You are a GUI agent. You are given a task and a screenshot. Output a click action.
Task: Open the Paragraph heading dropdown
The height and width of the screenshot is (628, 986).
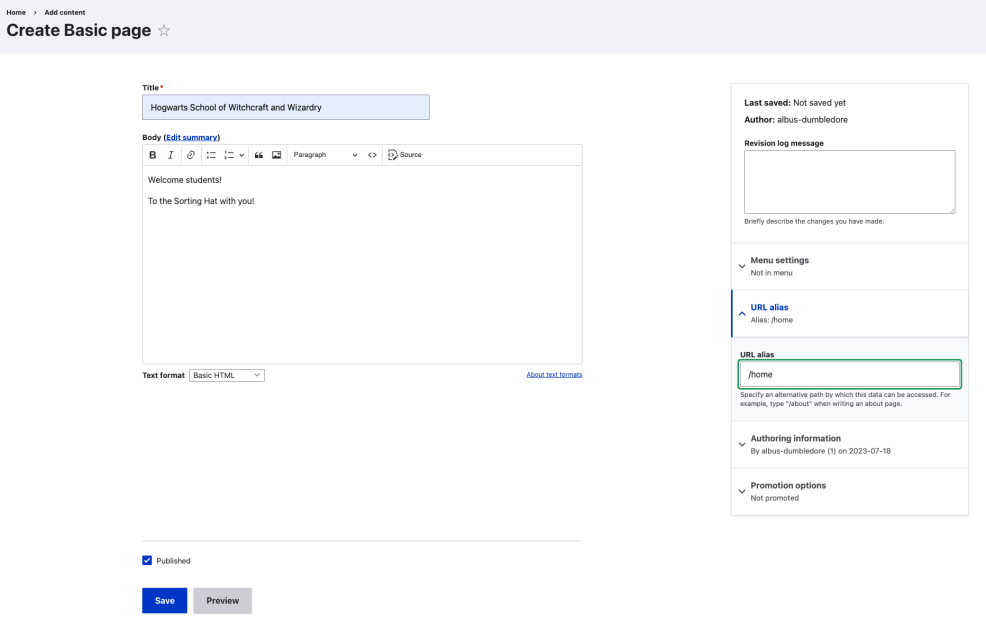coord(325,155)
